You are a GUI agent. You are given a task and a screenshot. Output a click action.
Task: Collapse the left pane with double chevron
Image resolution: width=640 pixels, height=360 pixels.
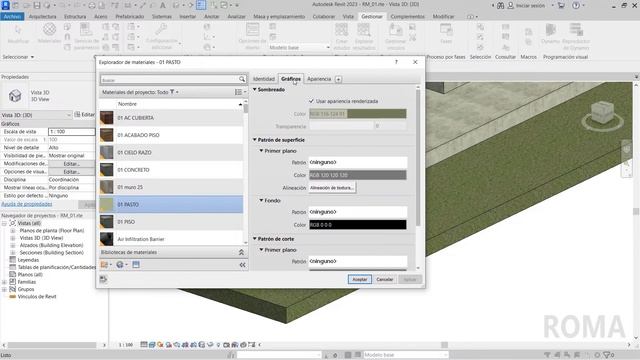242,265
